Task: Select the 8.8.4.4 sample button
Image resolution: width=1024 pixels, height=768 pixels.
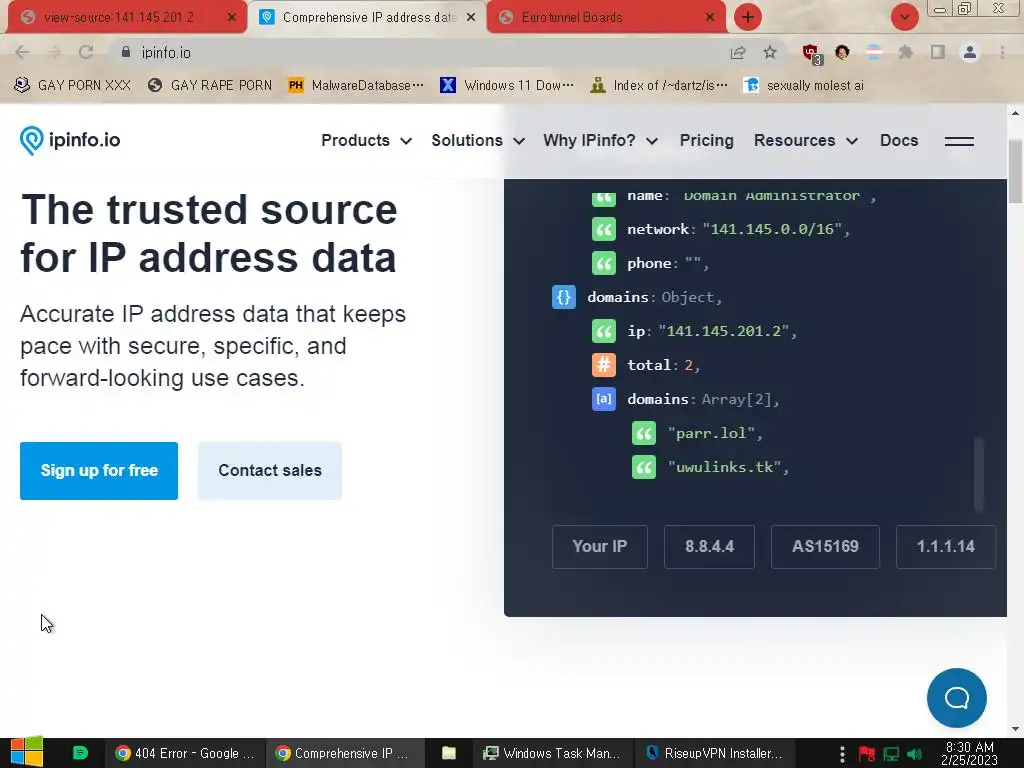Action: coord(709,547)
